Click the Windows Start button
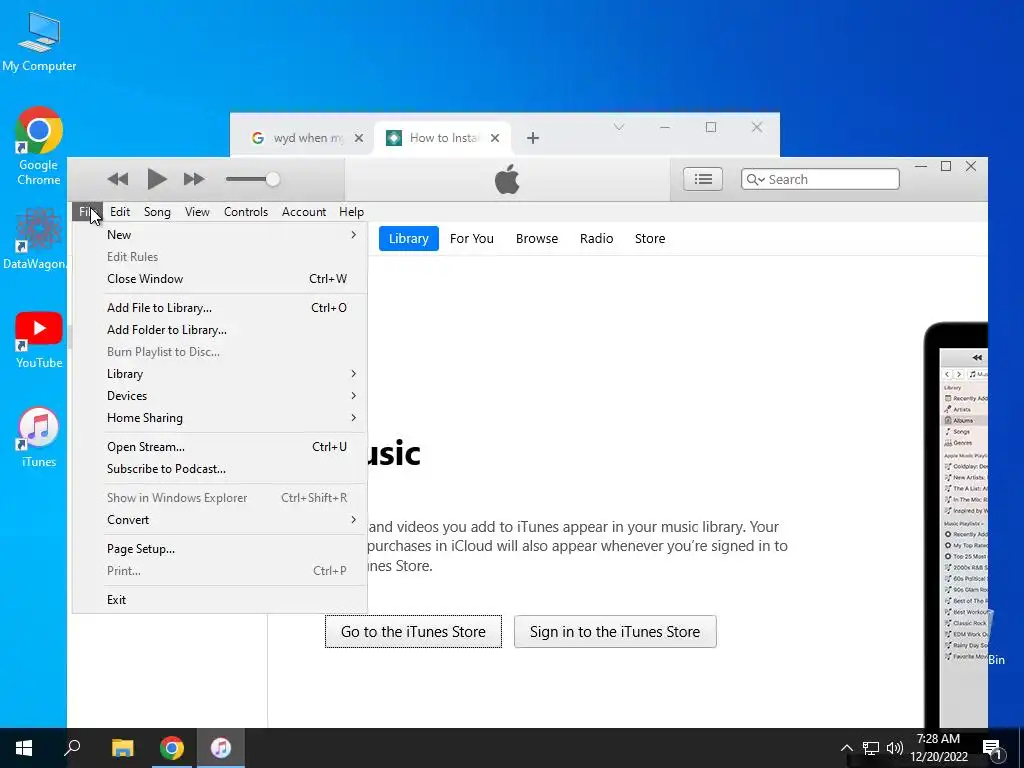Image resolution: width=1024 pixels, height=768 pixels. (x=24, y=748)
